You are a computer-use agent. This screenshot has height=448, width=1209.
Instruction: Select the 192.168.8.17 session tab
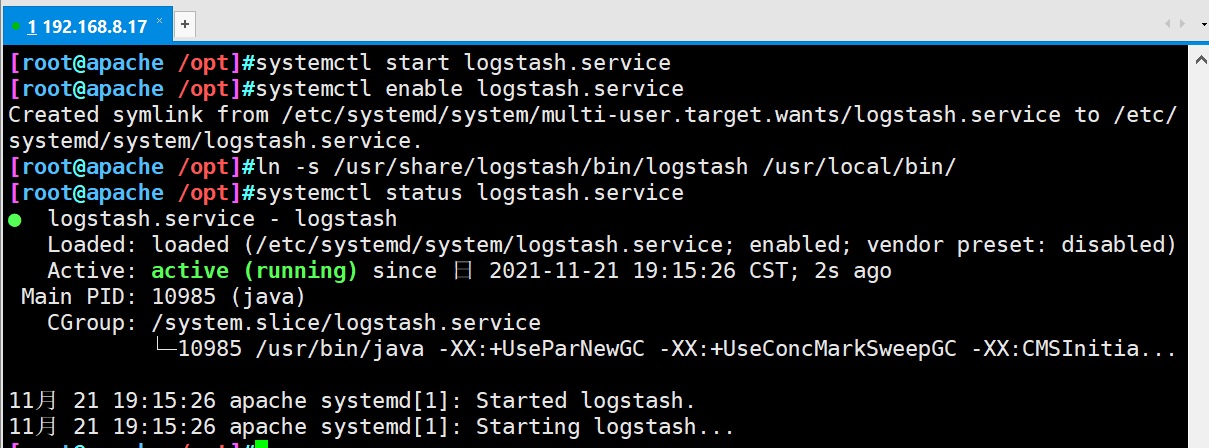[88, 24]
